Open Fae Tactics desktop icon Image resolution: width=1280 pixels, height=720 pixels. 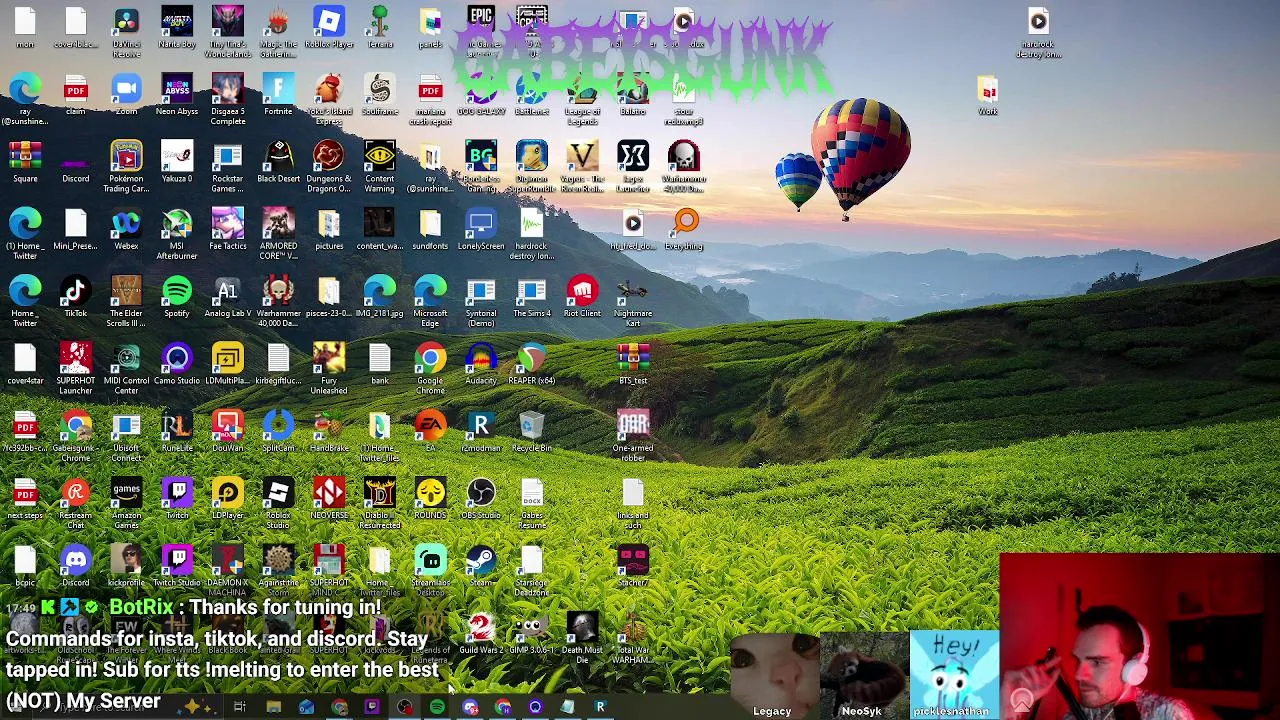click(x=228, y=229)
